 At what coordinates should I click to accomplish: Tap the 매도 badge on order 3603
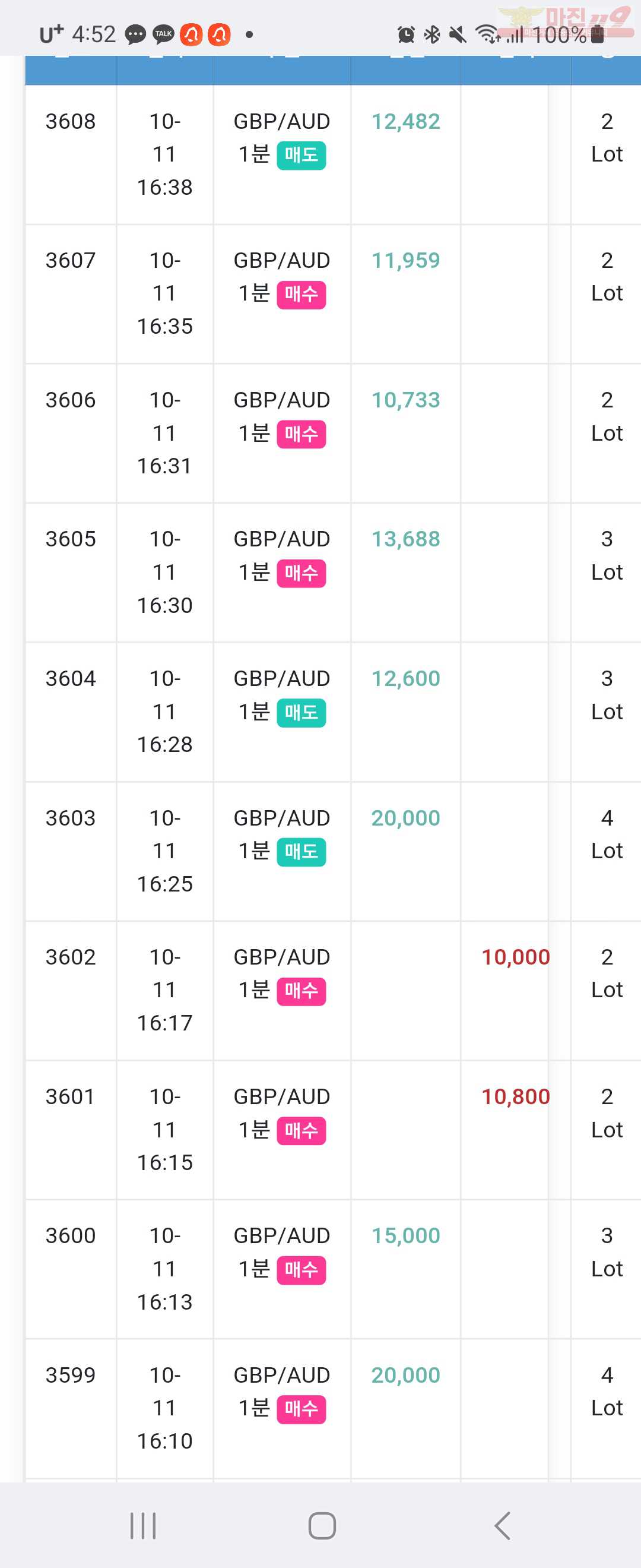coord(301,852)
